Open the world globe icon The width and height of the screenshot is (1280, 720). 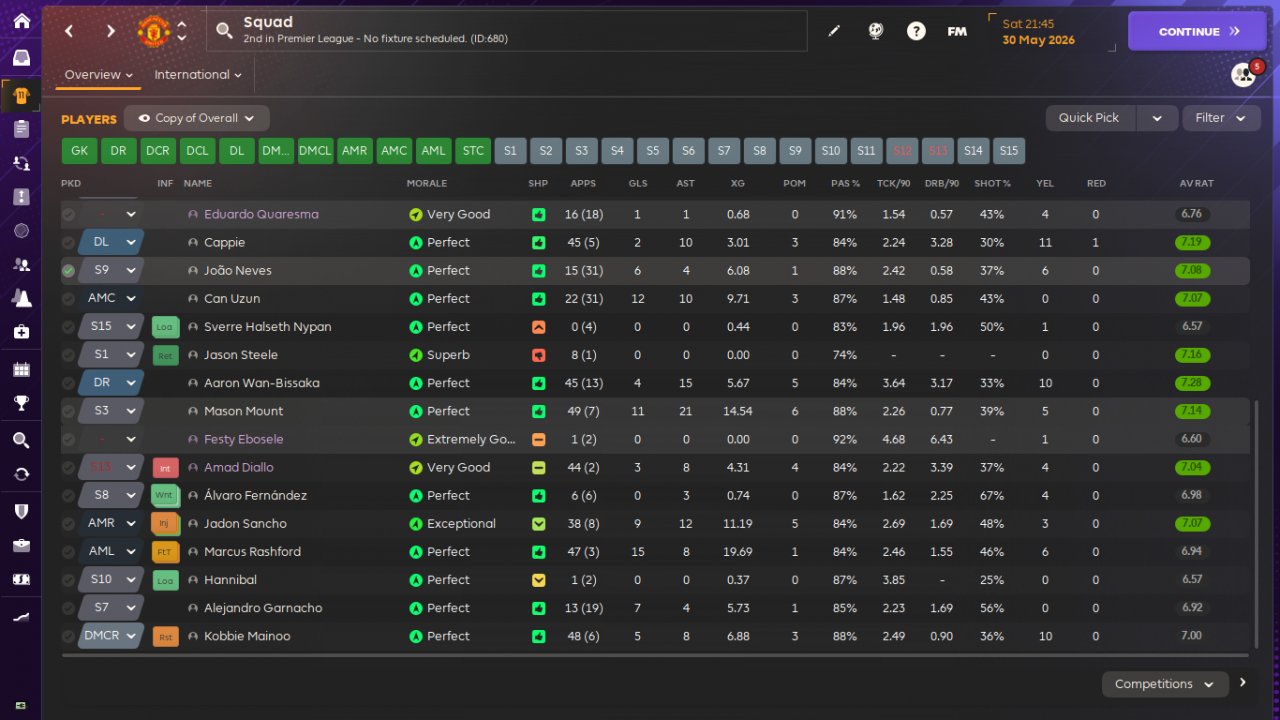875,31
